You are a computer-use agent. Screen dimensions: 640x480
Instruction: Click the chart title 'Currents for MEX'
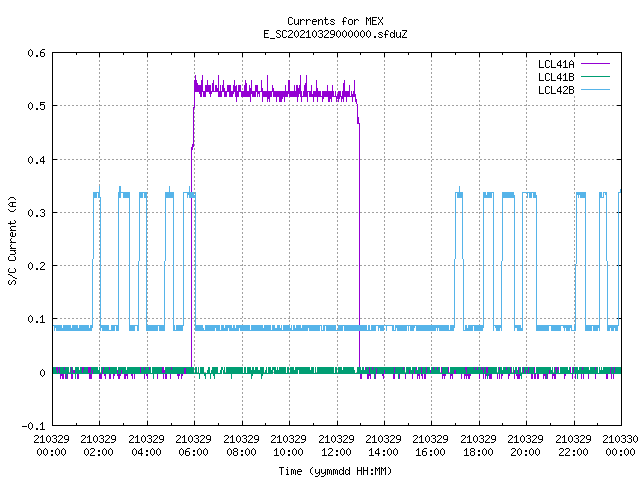(x=335, y=21)
